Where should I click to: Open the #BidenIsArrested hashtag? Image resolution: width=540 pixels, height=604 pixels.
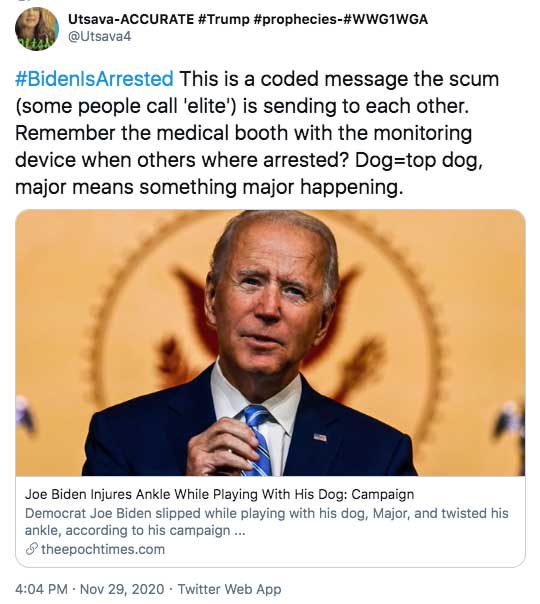coord(94,79)
